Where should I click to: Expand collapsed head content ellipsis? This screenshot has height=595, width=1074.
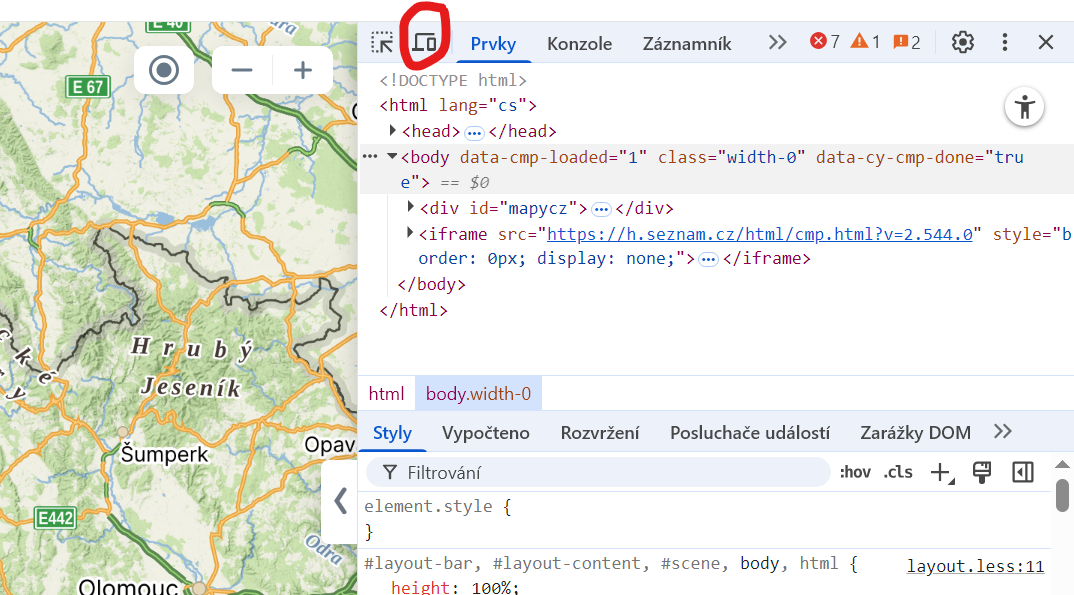[x=474, y=133]
